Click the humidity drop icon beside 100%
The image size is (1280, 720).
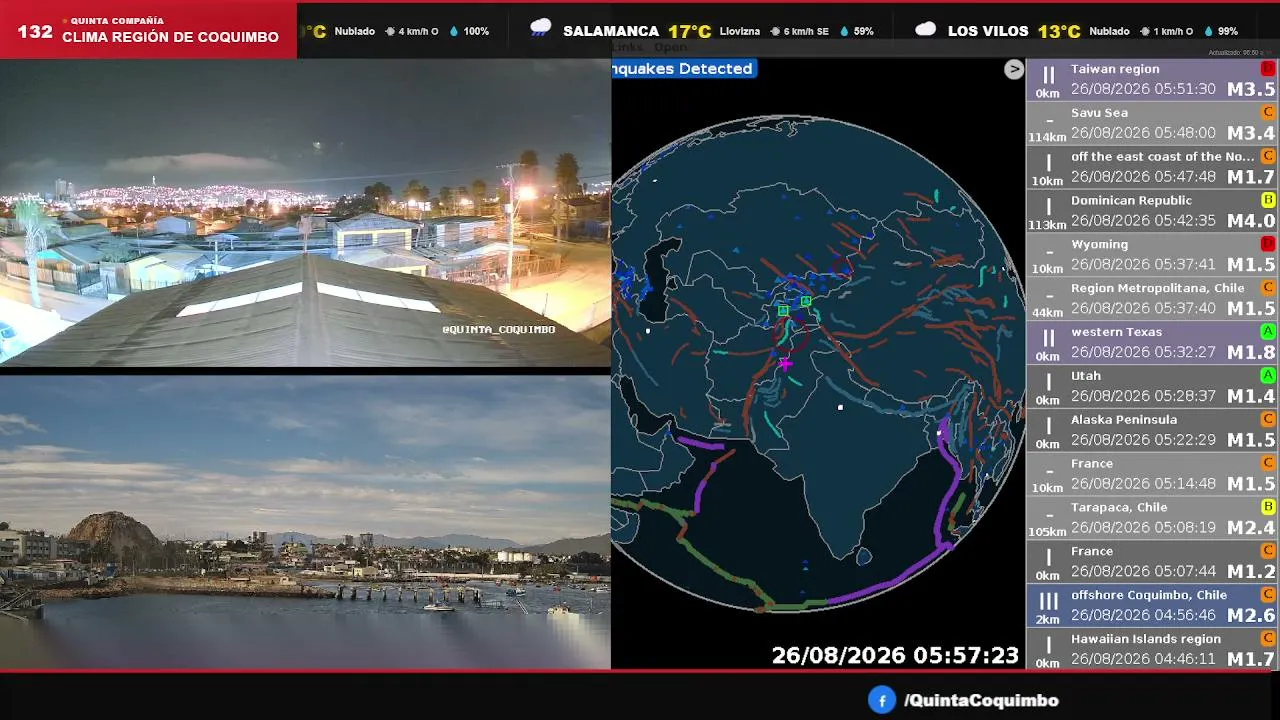(454, 31)
